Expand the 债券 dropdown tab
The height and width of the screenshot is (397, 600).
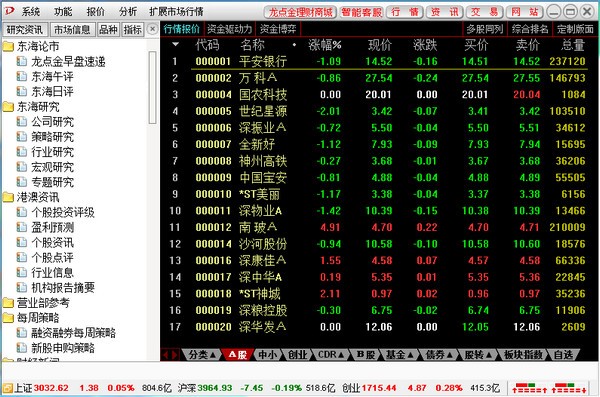coord(439,355)
